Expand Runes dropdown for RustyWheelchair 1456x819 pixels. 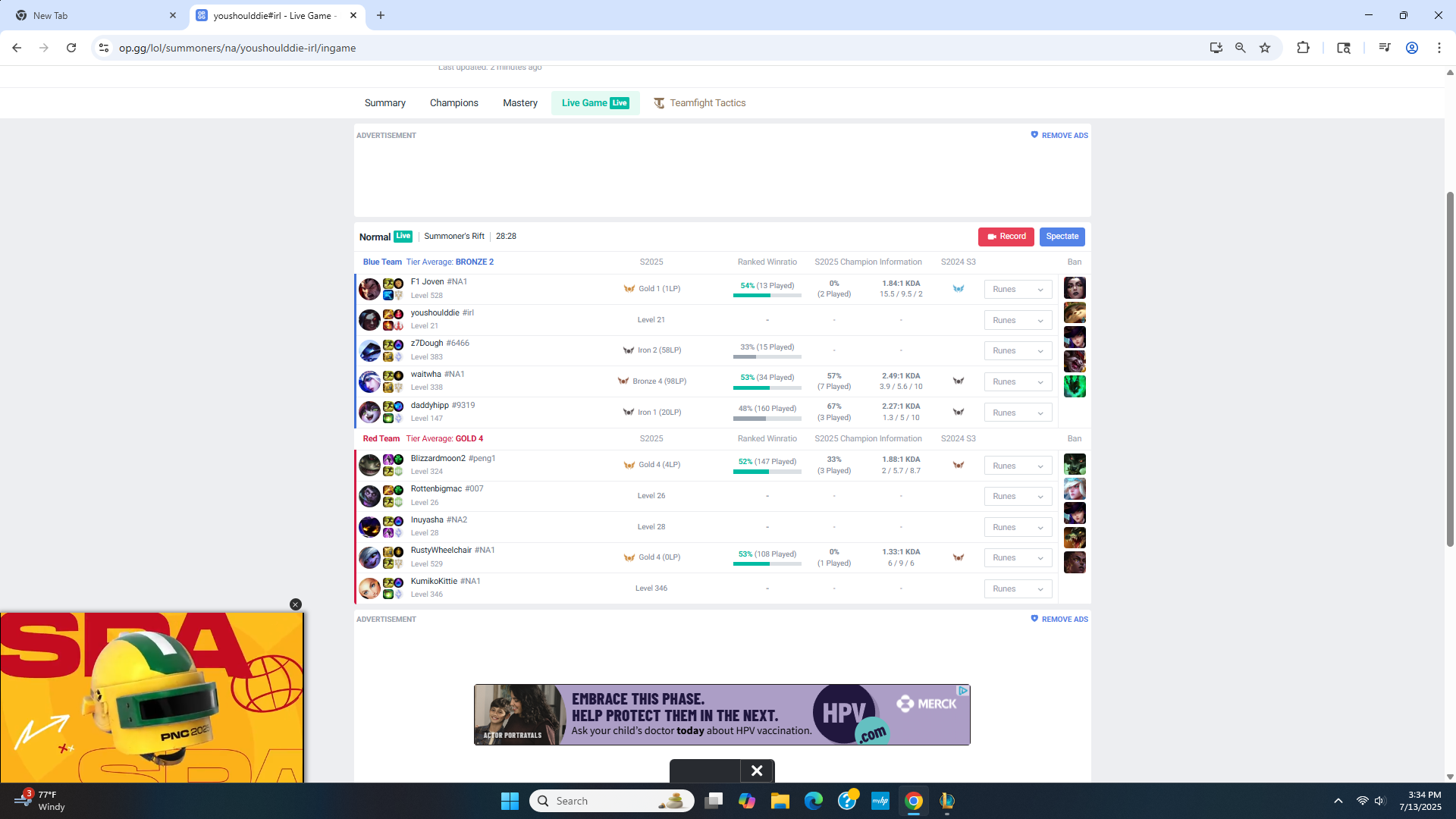pos(1018,557)
